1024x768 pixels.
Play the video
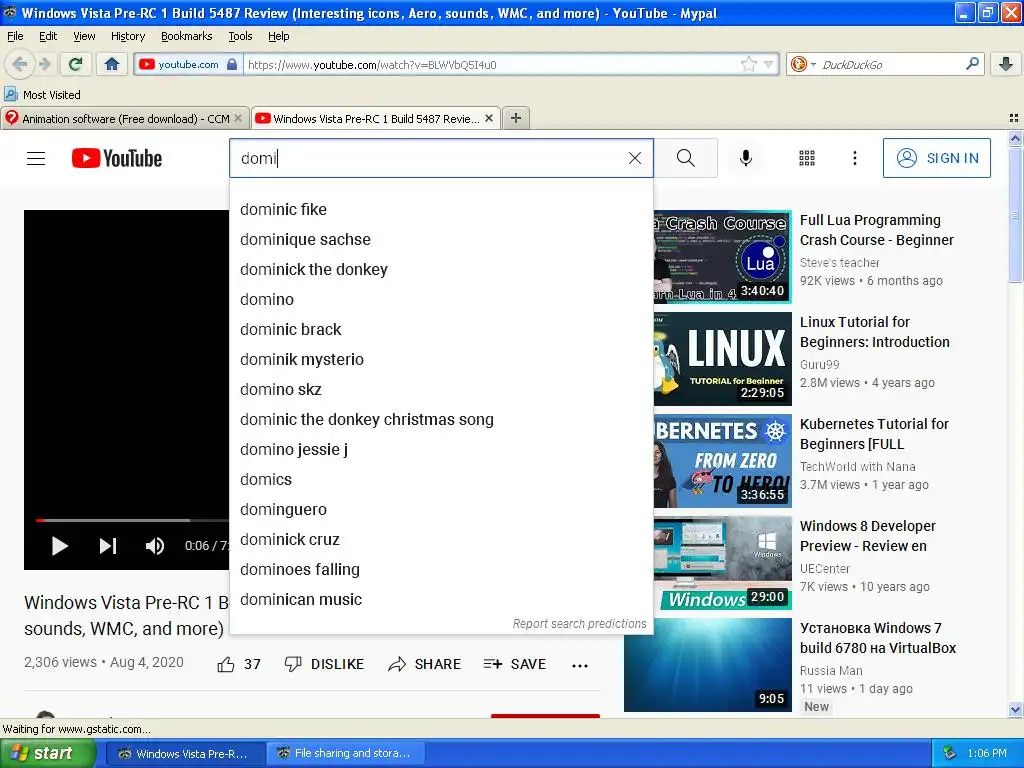(59, 545)
